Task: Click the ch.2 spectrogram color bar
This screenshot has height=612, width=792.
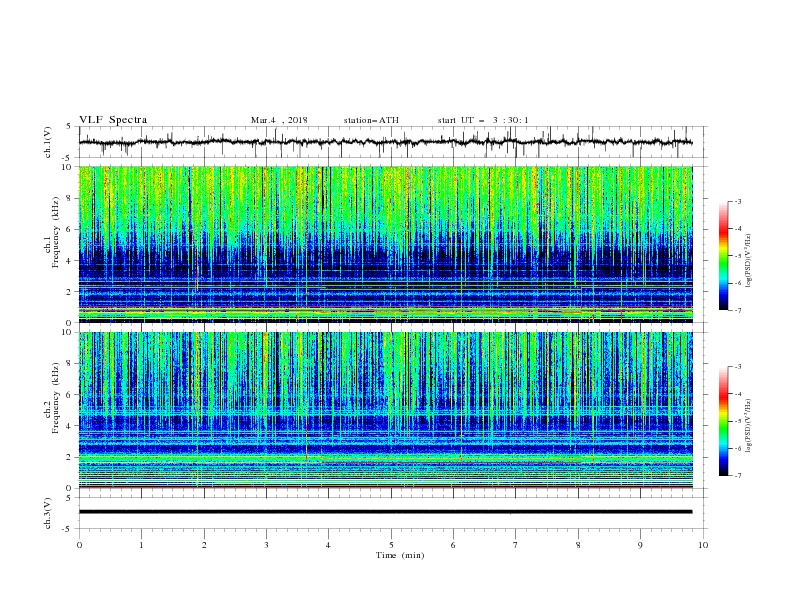Action: [723, 421]
